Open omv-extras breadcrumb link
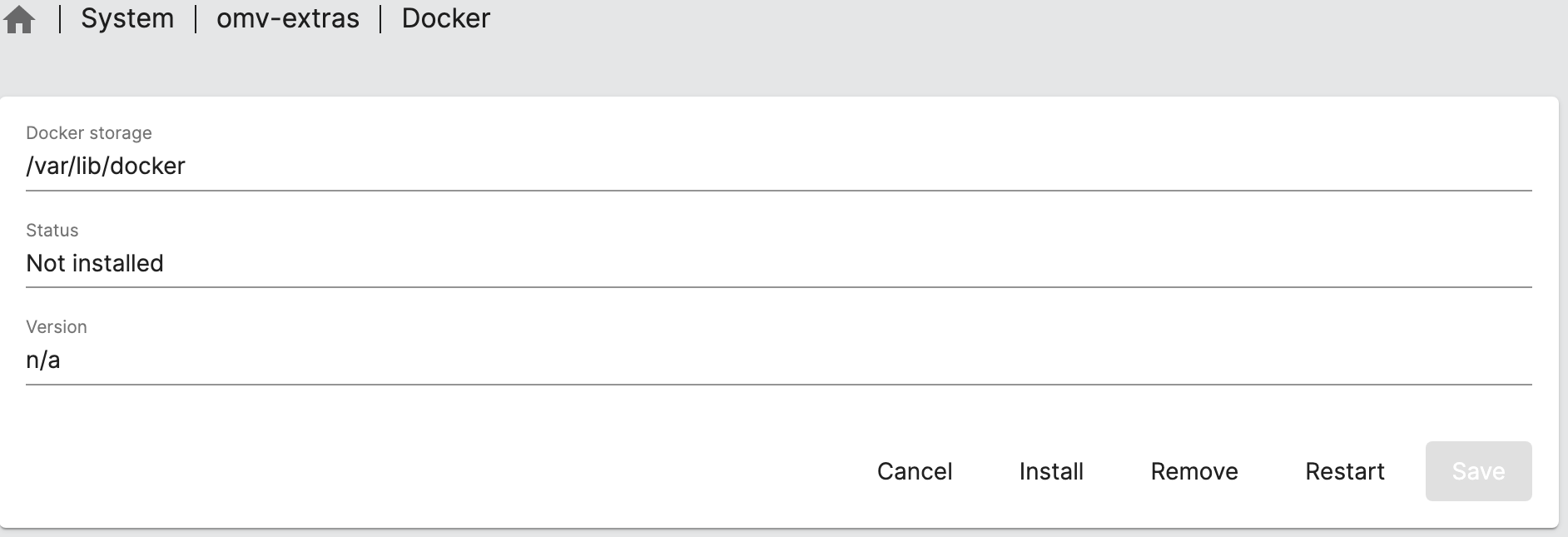 click(288, 18)
